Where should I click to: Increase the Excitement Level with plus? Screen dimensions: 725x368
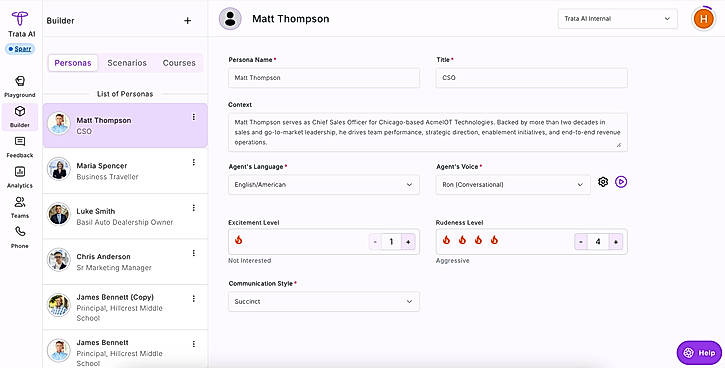pyautogui.click(x=408, y=242)
